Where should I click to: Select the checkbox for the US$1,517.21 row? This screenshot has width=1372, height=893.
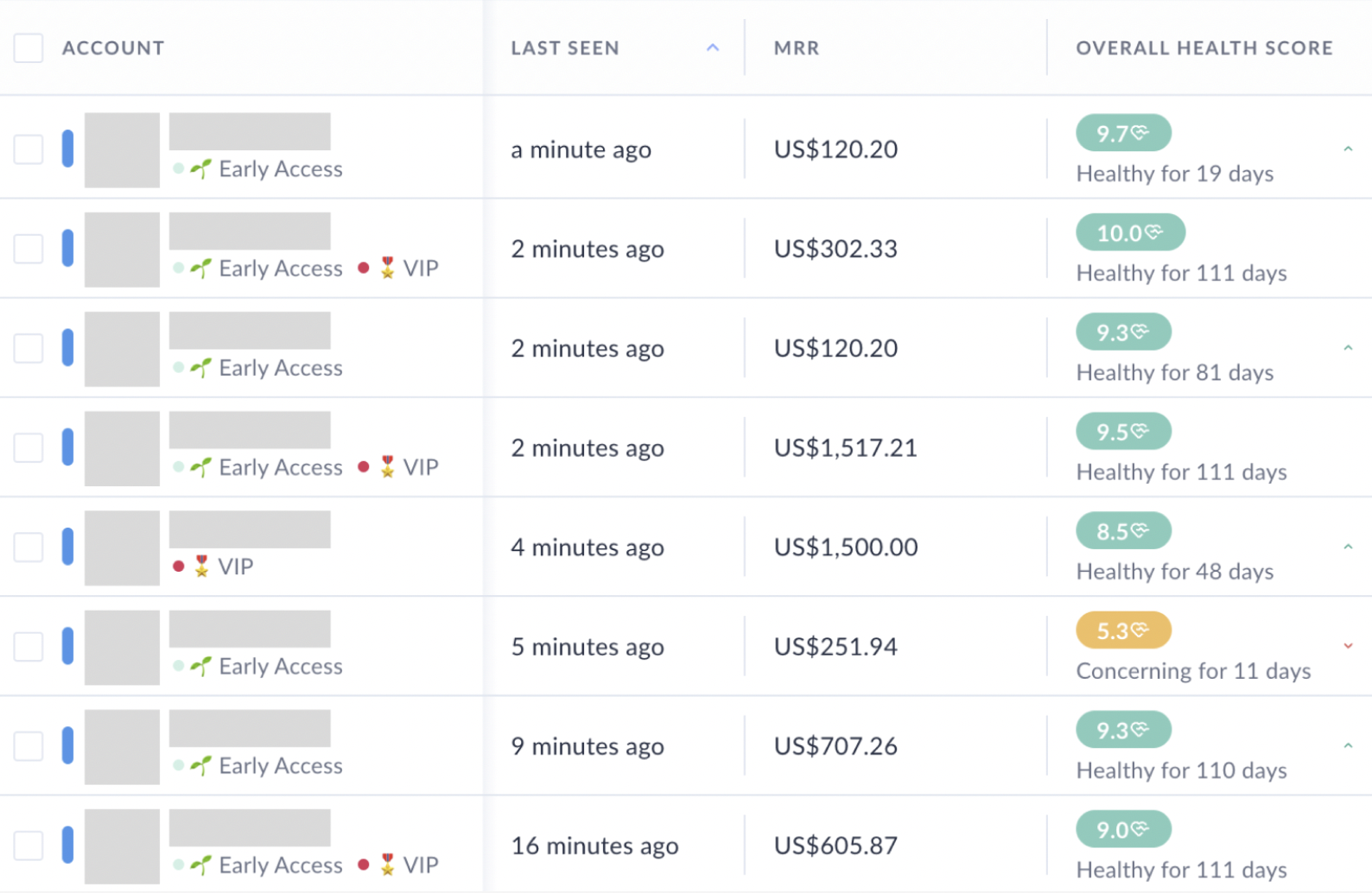29,447
